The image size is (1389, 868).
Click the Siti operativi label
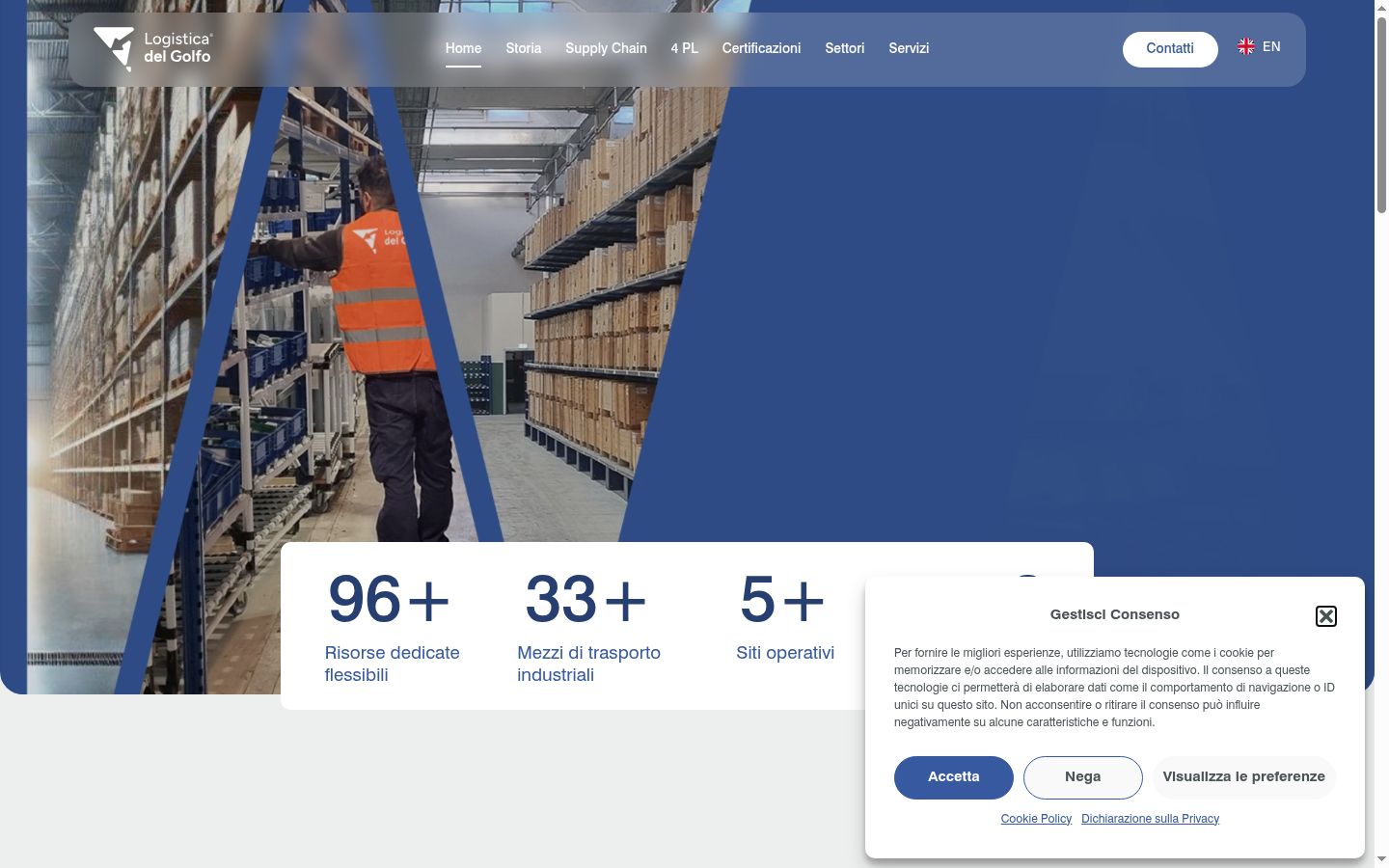[785, 653]
